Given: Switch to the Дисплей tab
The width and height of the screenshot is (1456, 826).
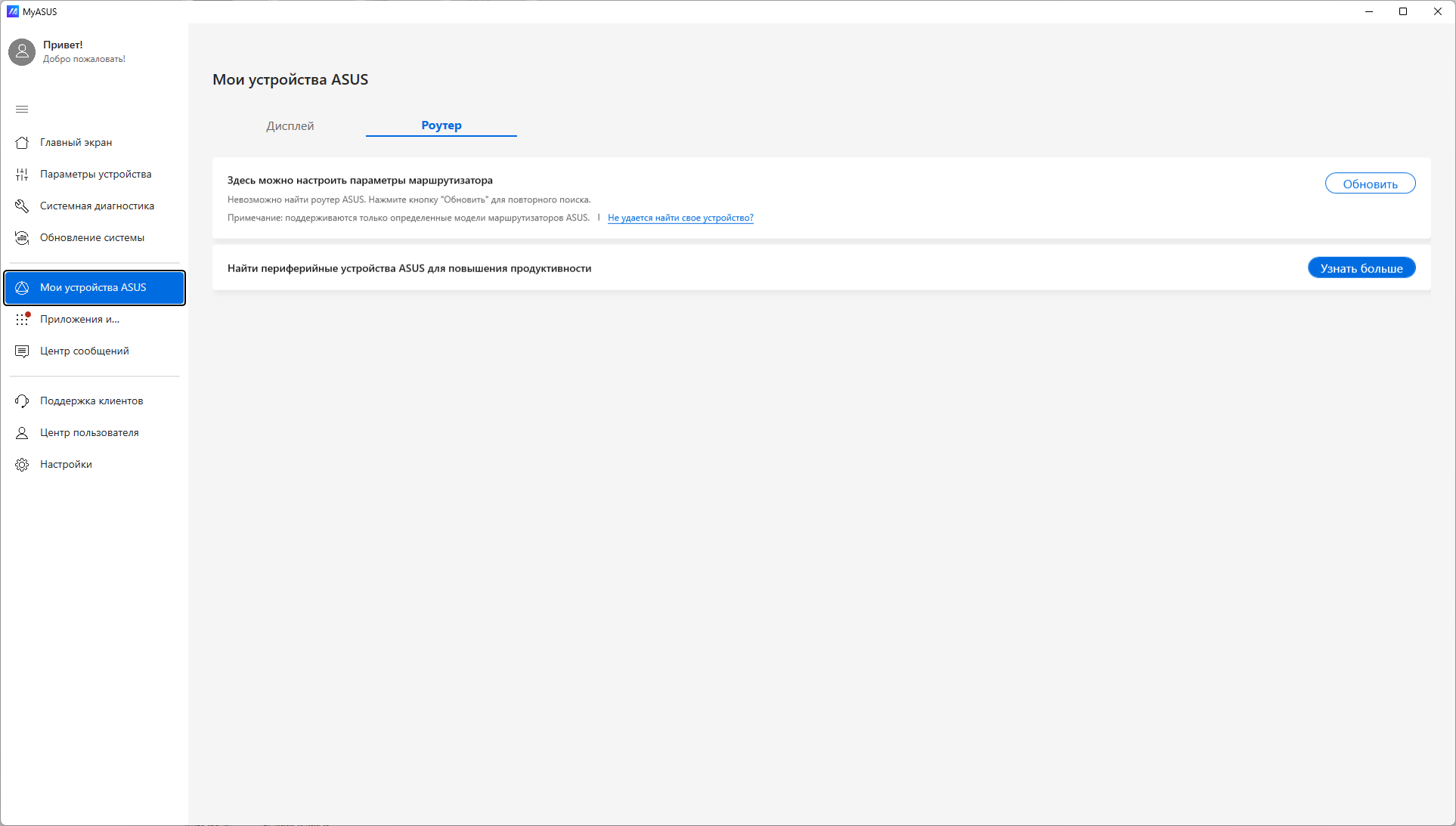Looking at the screenshot, I should [290, 126].
